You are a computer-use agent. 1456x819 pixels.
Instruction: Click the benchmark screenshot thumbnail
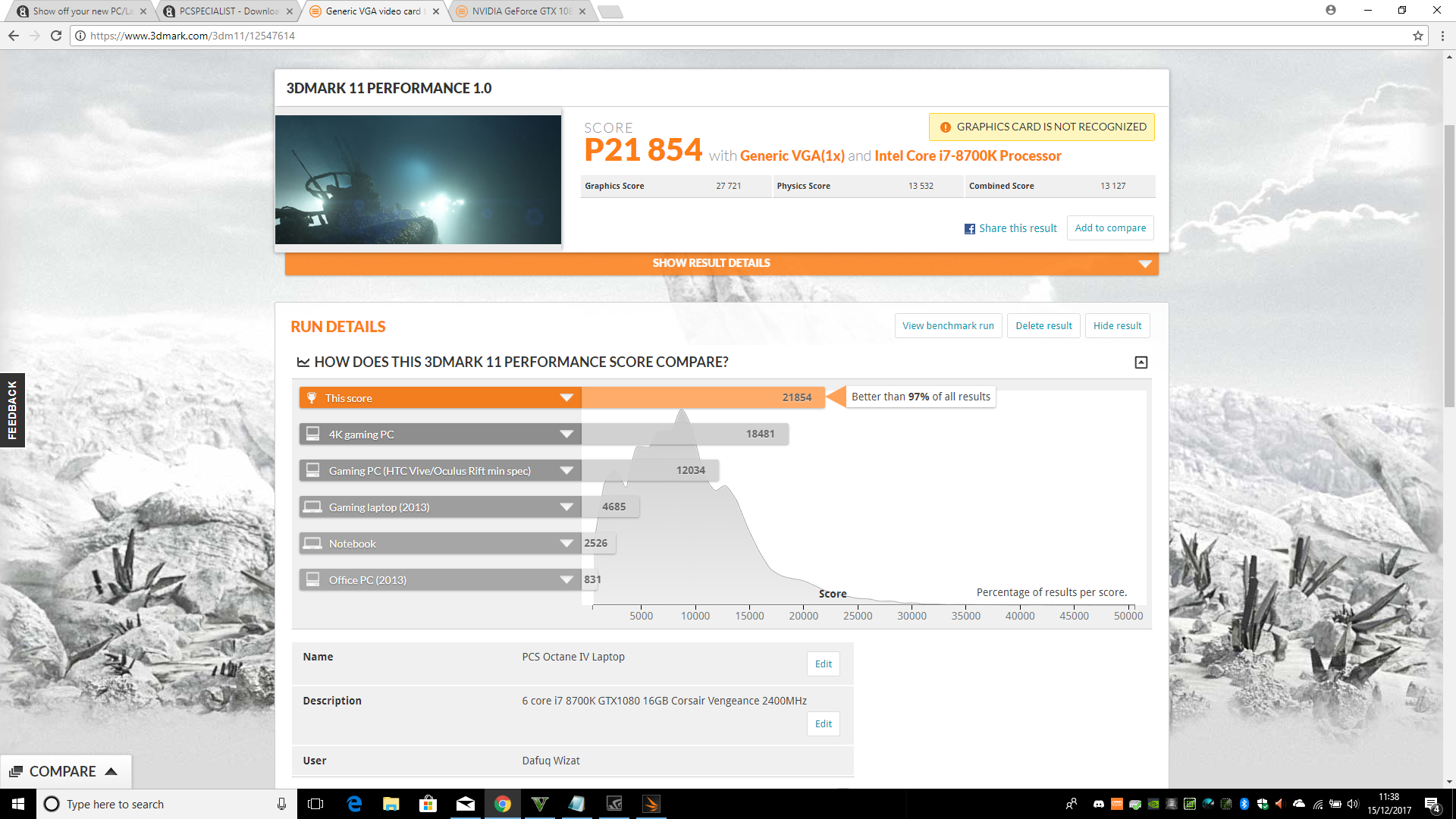tap(418, 180)
